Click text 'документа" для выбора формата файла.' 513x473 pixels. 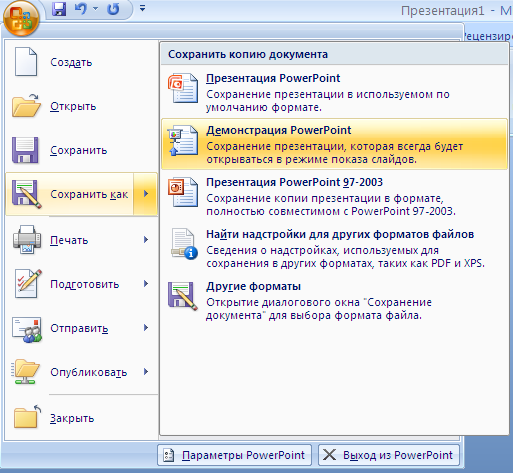[x=314, y=316]
